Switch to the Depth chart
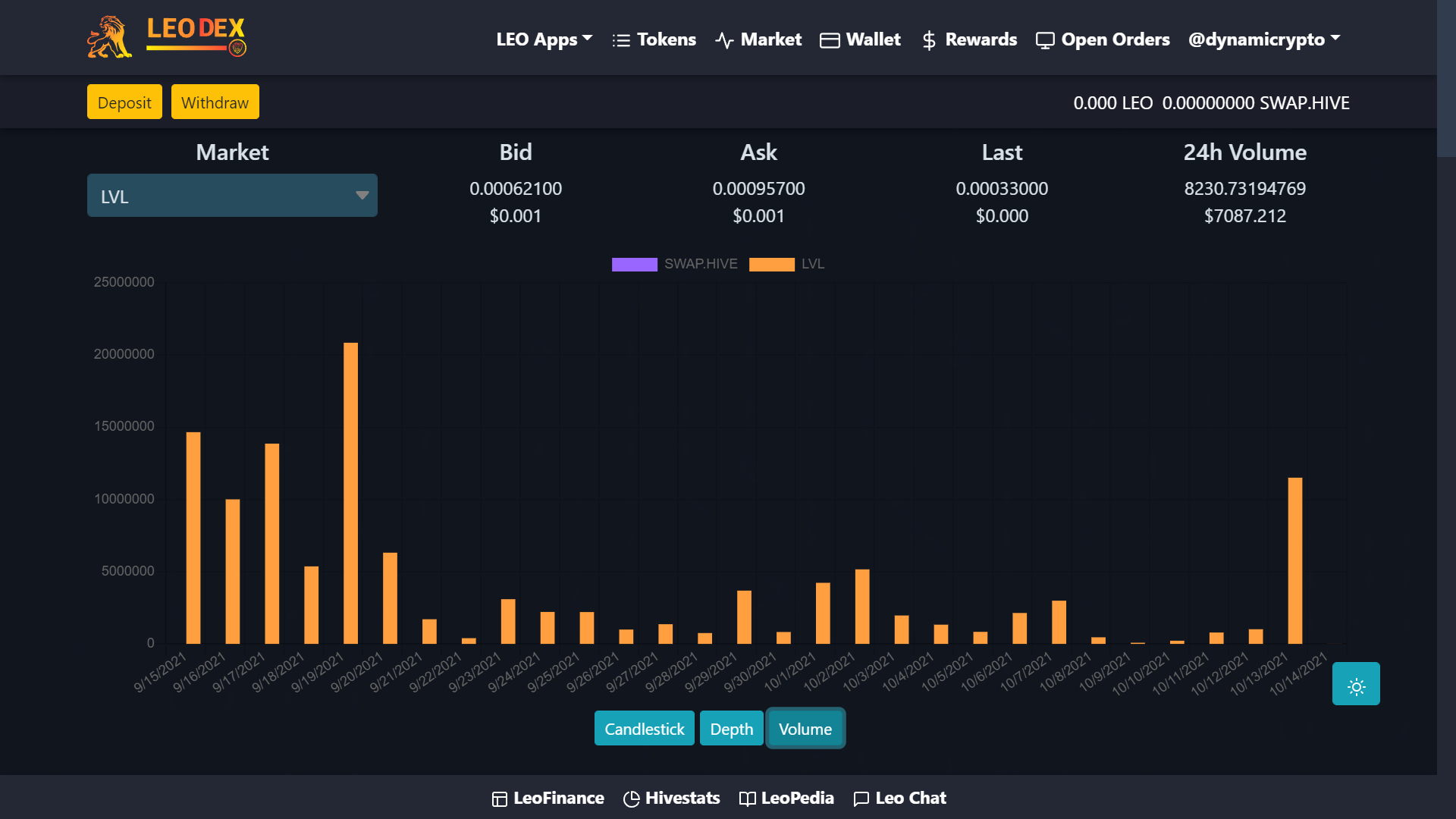This screenshot has height=819, width=1456. [x=731, y=729]
